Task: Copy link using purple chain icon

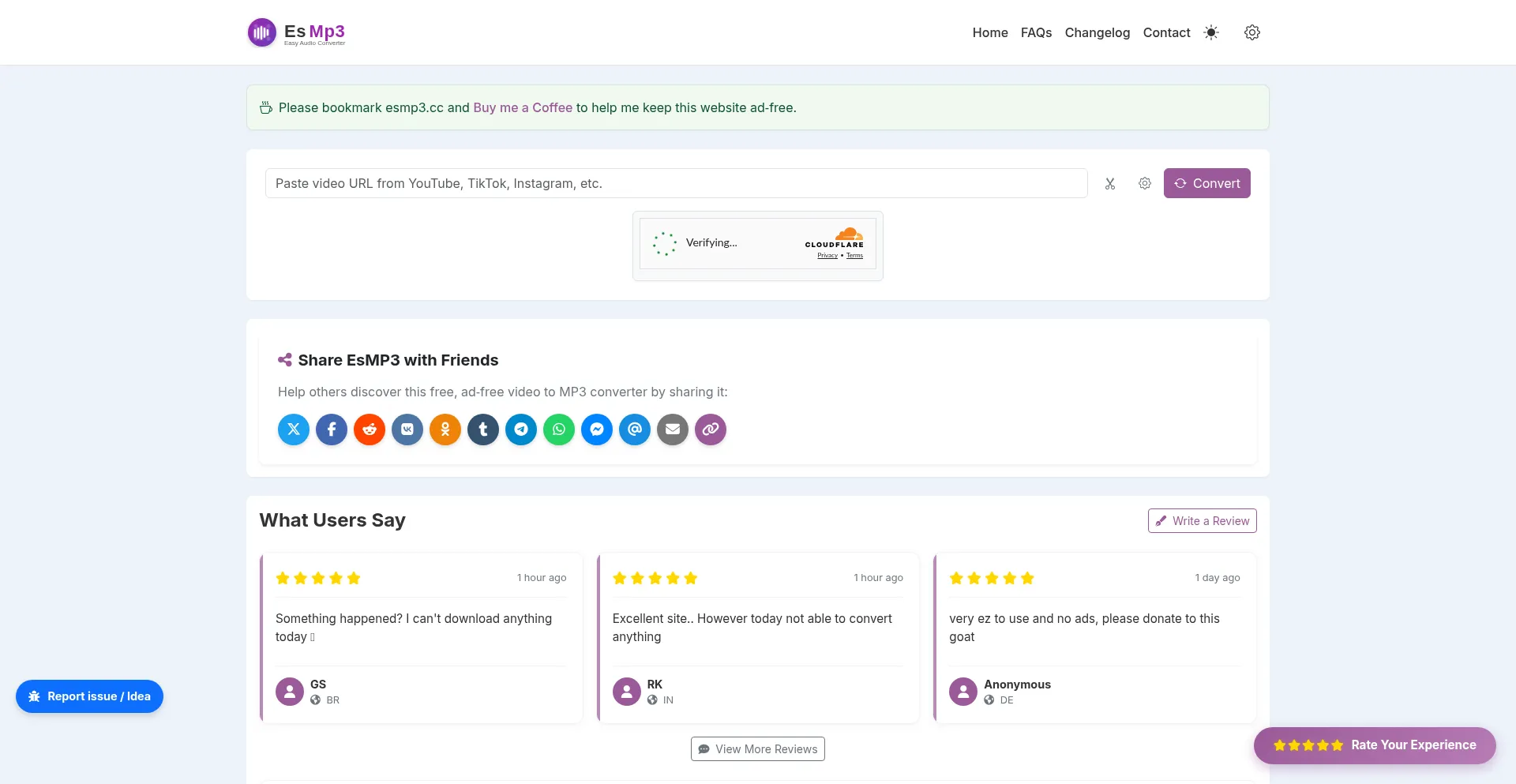Action: [711, 430]
